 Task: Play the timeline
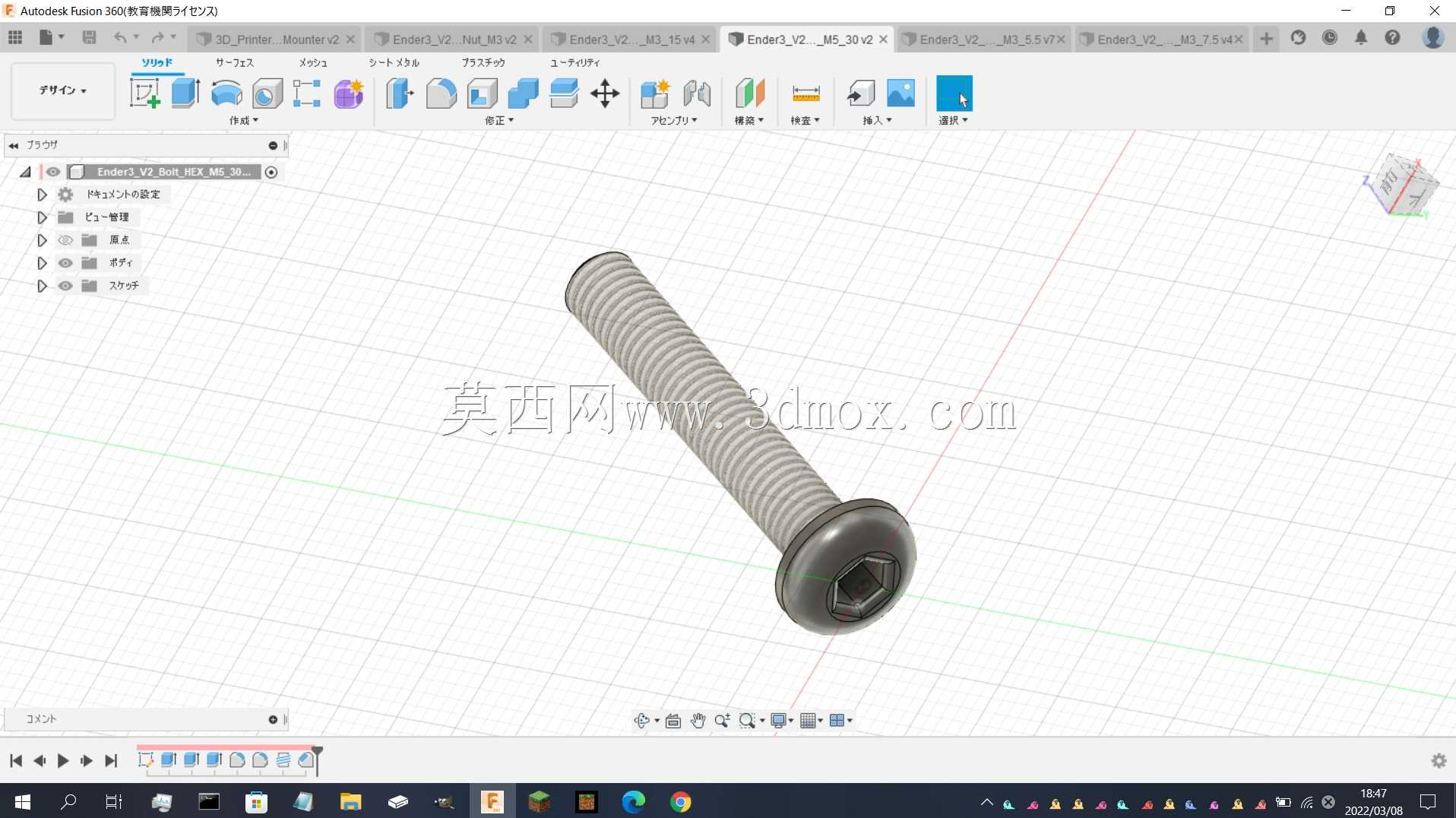(x=63, y=760)
